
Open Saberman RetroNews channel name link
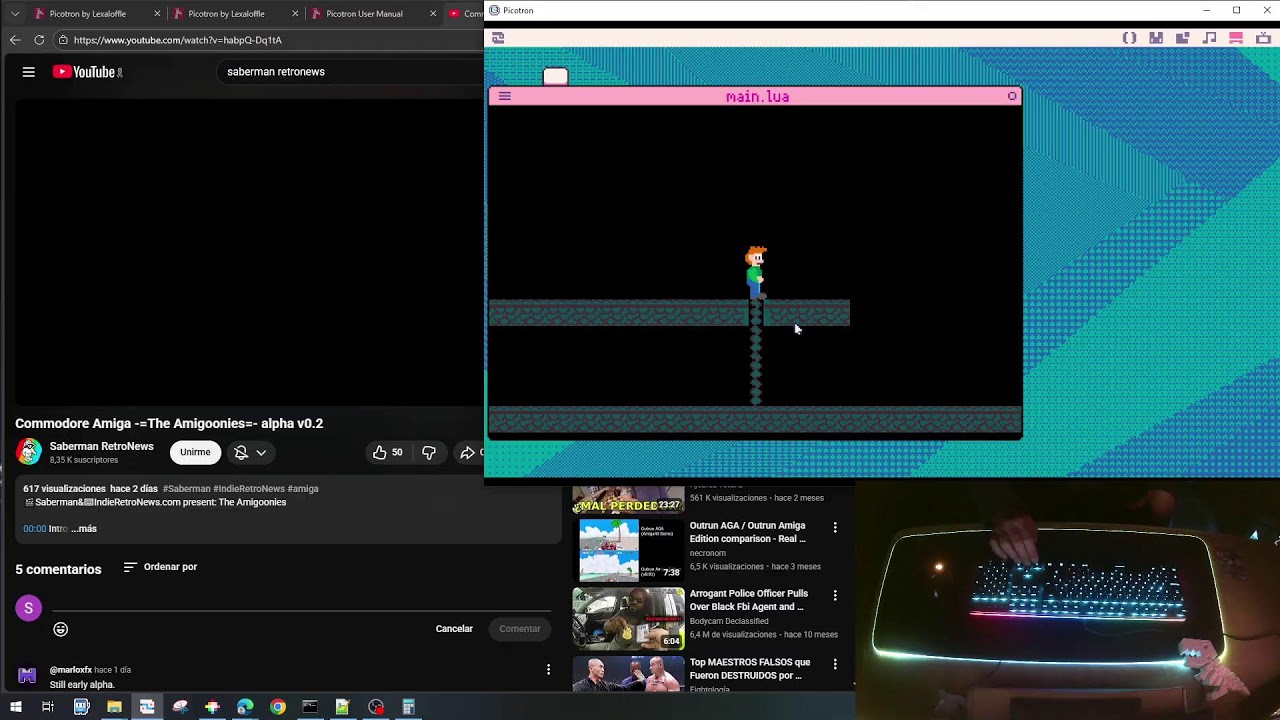(x=101, y=446)
